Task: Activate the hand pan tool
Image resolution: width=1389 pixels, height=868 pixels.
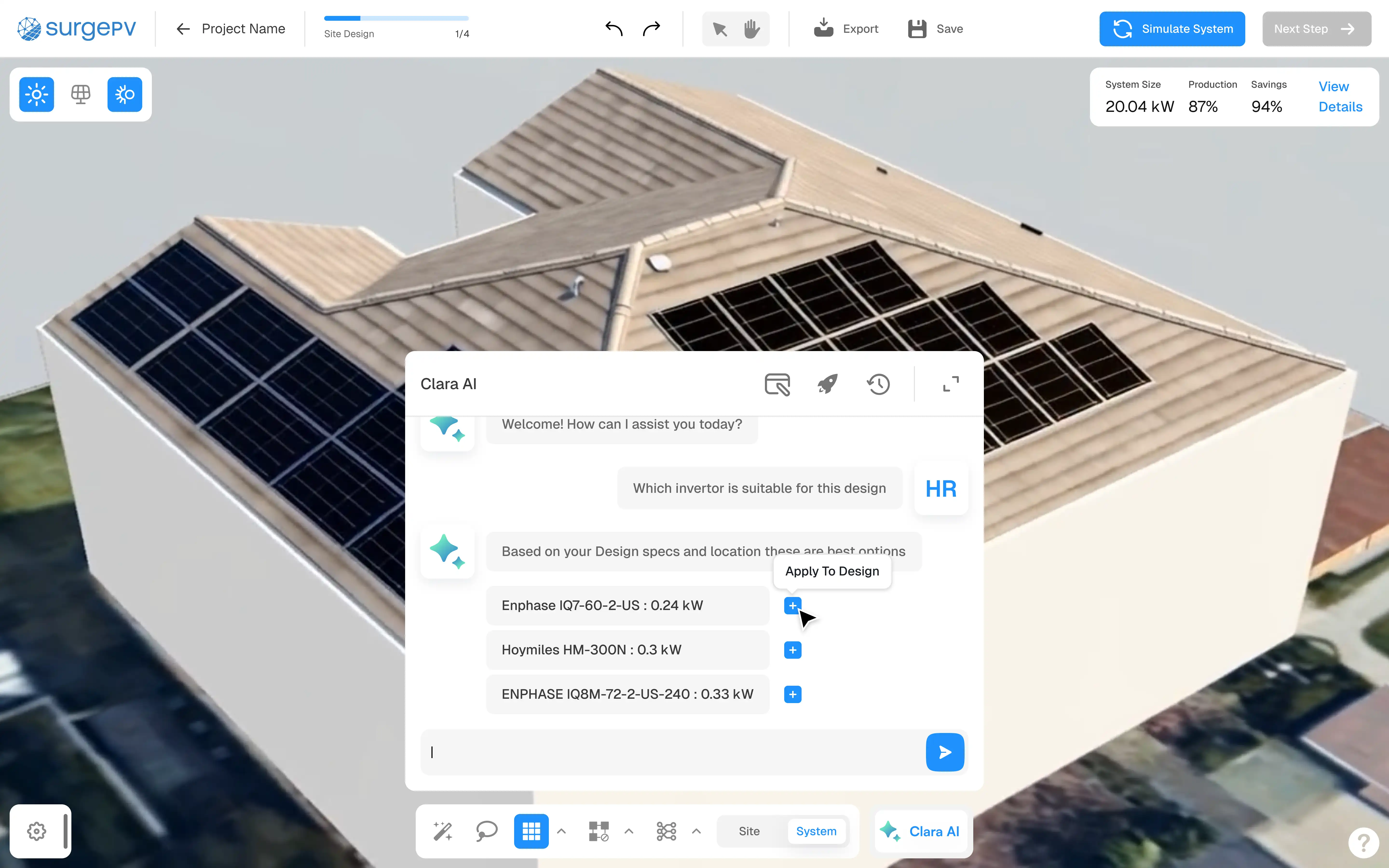Action: pos(752,29)
